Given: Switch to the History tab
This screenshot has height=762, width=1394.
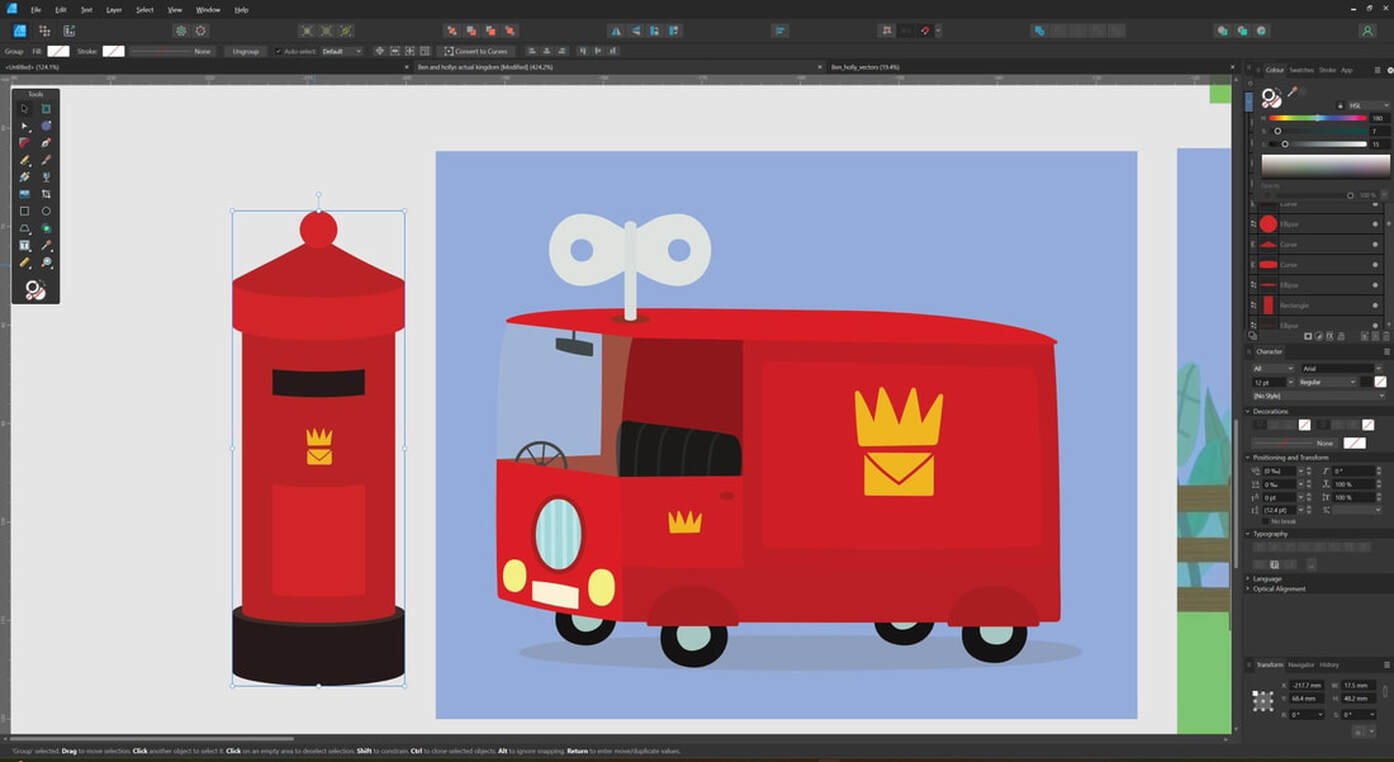Looking at the screenshot, I should pyautogui.click(x=1329, y=665).
